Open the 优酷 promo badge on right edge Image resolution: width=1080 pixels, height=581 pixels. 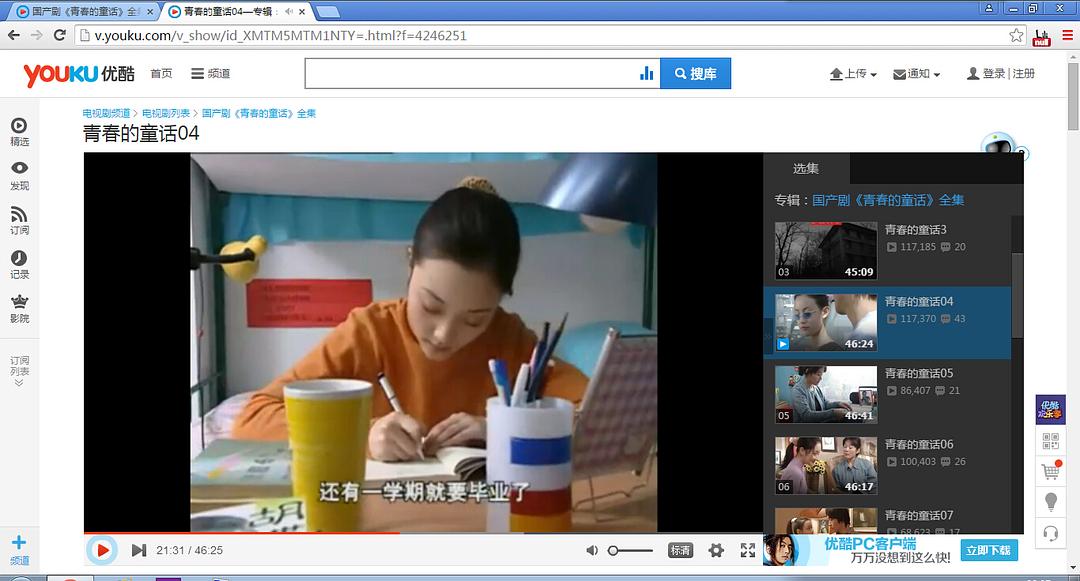[1050, 410]
